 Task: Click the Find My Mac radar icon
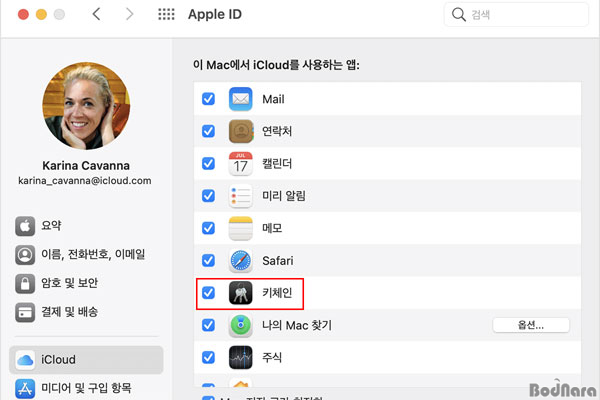click(241, 325)
